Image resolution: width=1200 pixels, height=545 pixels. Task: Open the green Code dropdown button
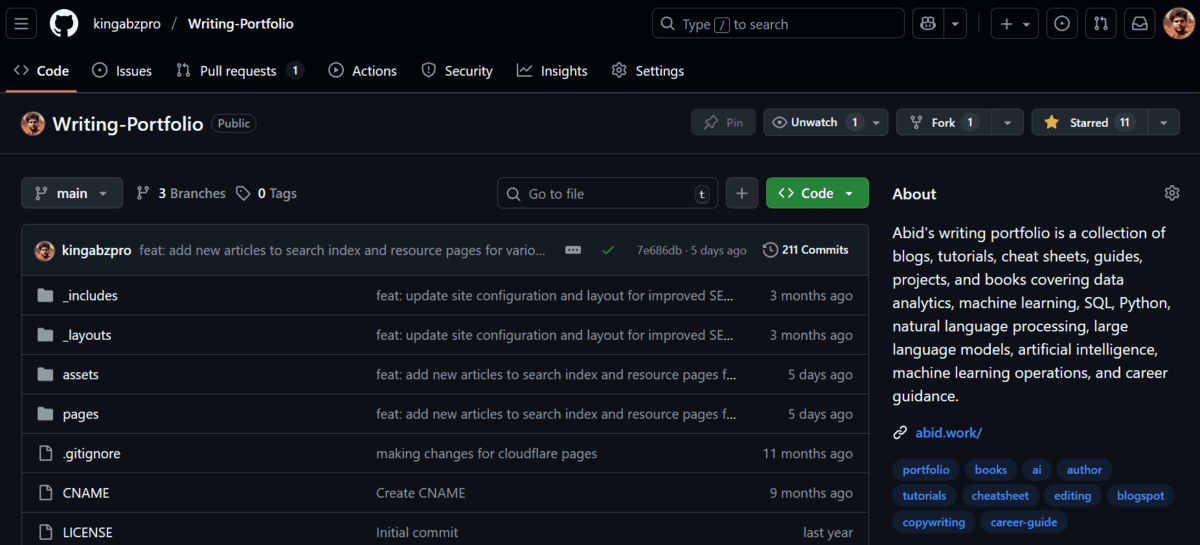(x=817, y=193)
